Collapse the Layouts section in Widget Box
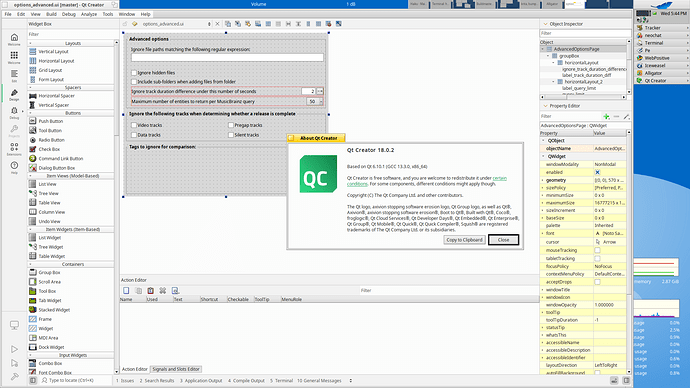This screenshot has height=388, width=690. pos(30,44)
